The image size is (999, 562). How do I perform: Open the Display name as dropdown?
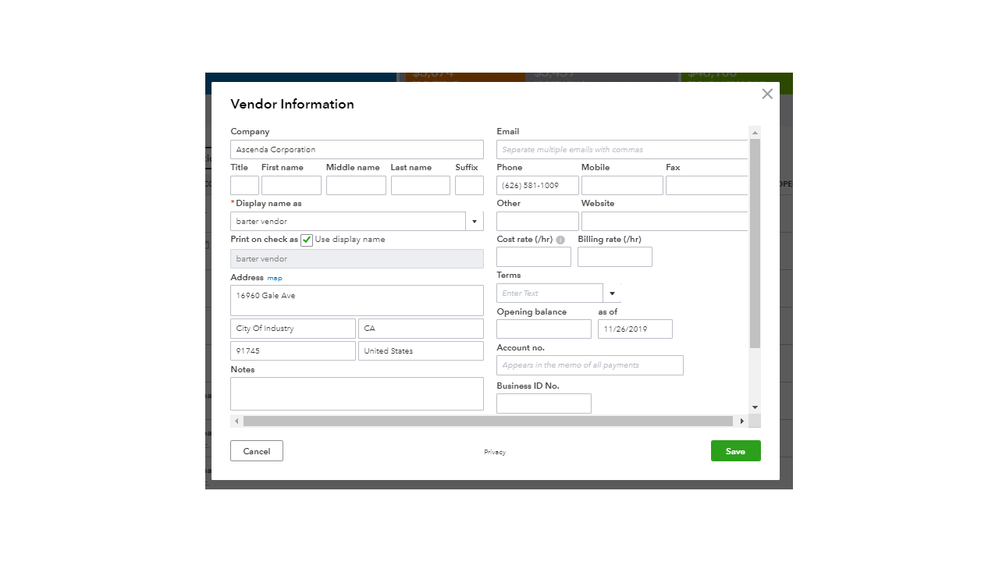(x=474, y=221)
